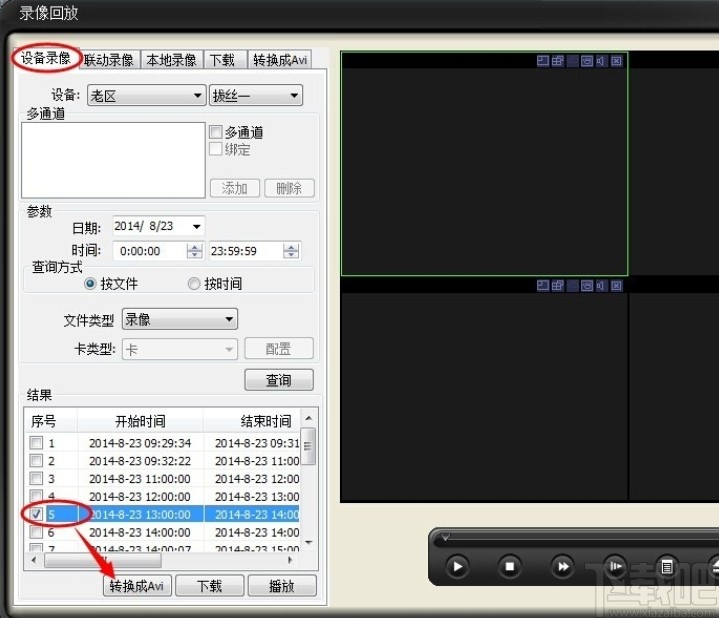
Task: Enable the 多通道 checkbox
Action: point(216,132)
